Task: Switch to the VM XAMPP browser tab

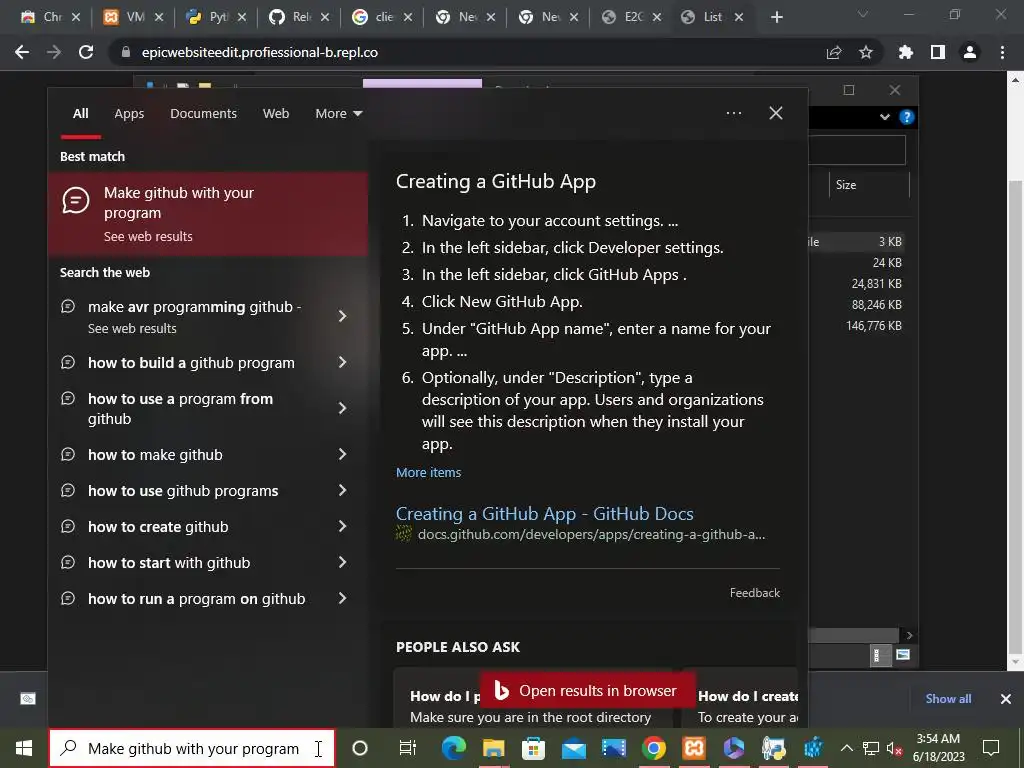Action: 133,17
